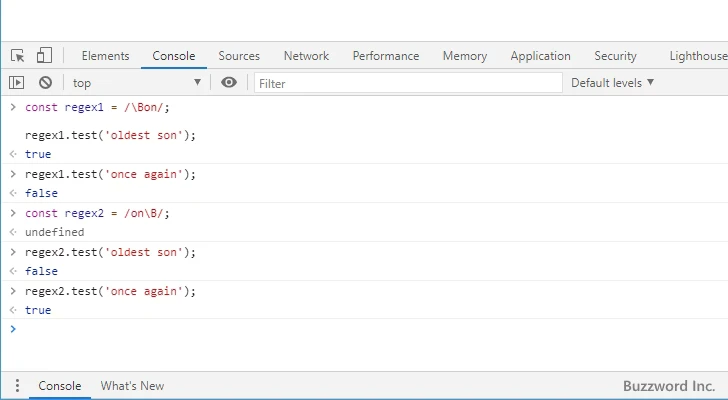Expand the Default levels dropdown
This screenshot has width=728, height=400.
[x=612, y=83]
